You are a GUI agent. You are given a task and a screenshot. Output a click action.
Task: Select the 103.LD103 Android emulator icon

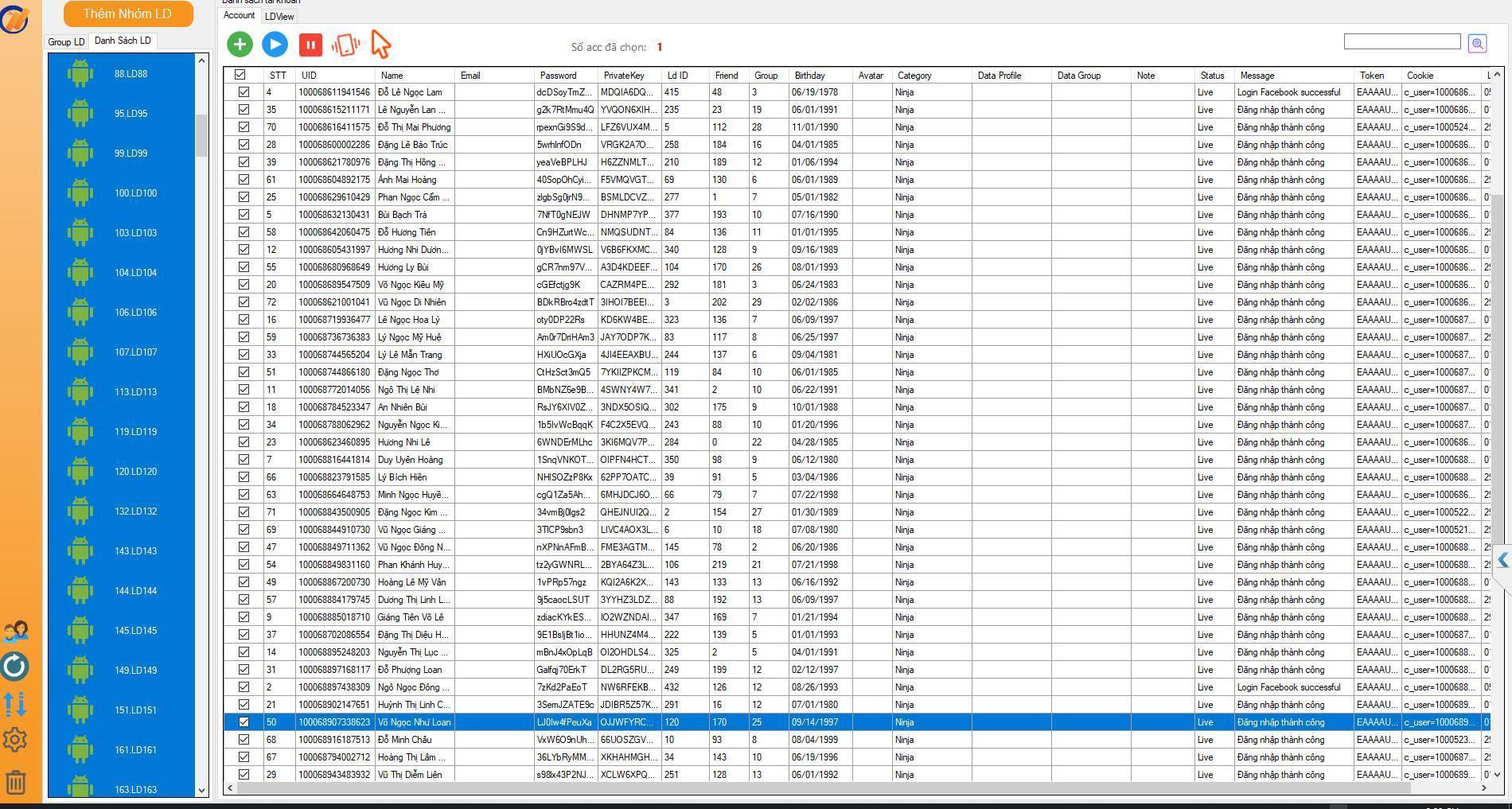[80, 232]
